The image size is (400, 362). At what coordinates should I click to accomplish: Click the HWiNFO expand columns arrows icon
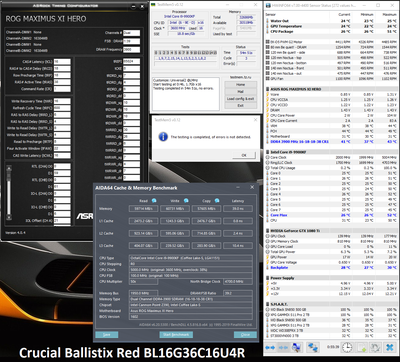pos(270,347)
